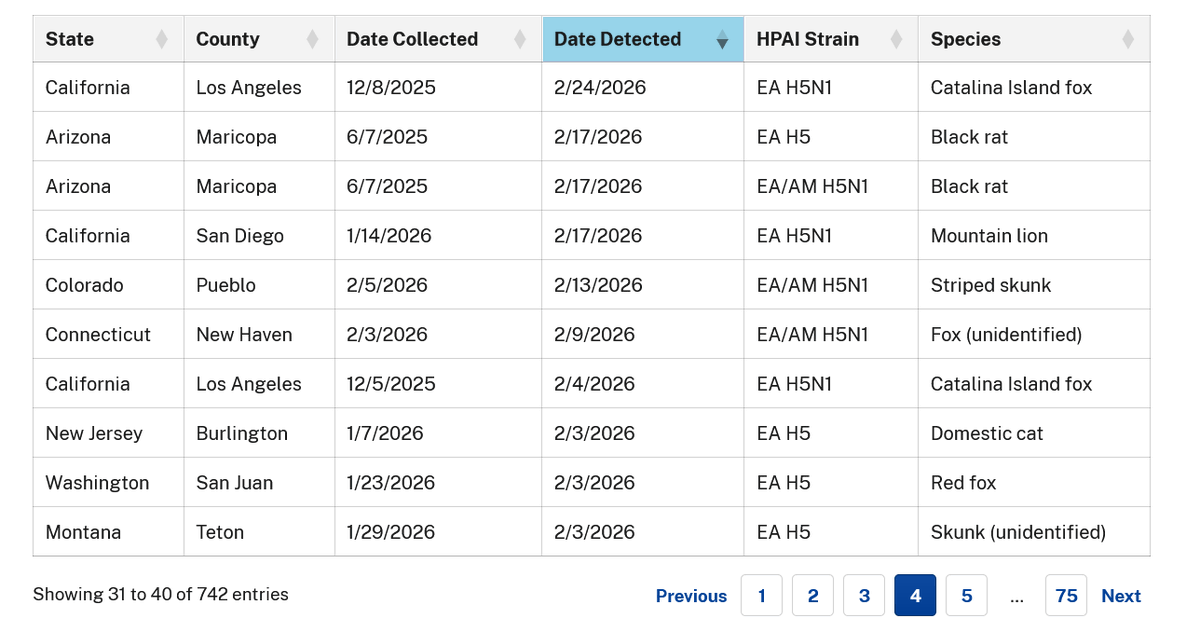Image resolution: width=1200 pixels, height=632 pixels.
Task: Open page 1 of results
Action: coord(762,596)
